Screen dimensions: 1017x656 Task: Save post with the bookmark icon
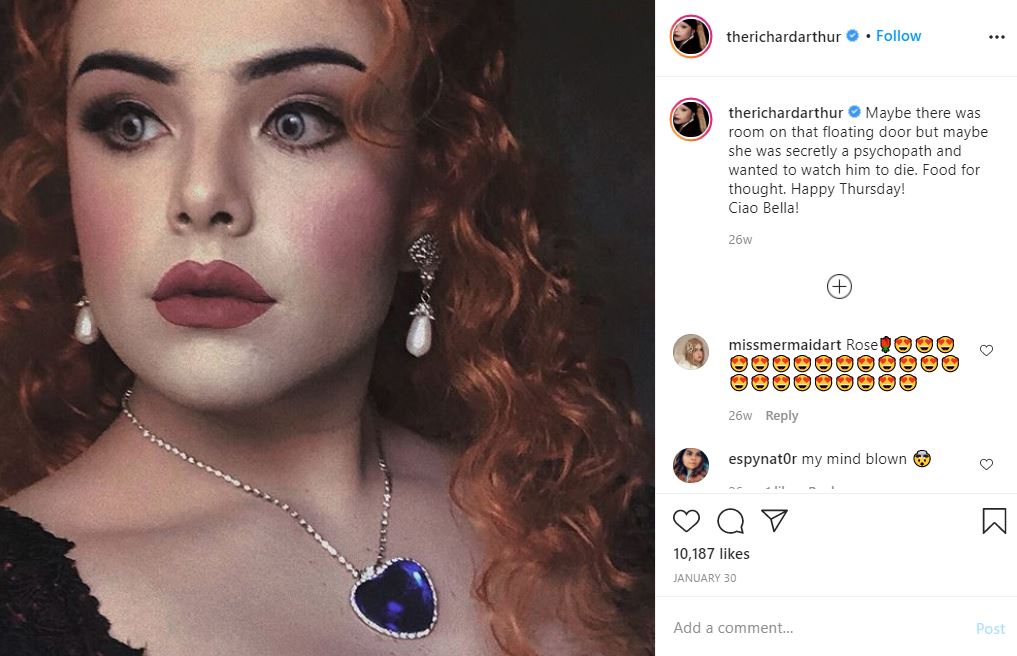pos(993,521)
